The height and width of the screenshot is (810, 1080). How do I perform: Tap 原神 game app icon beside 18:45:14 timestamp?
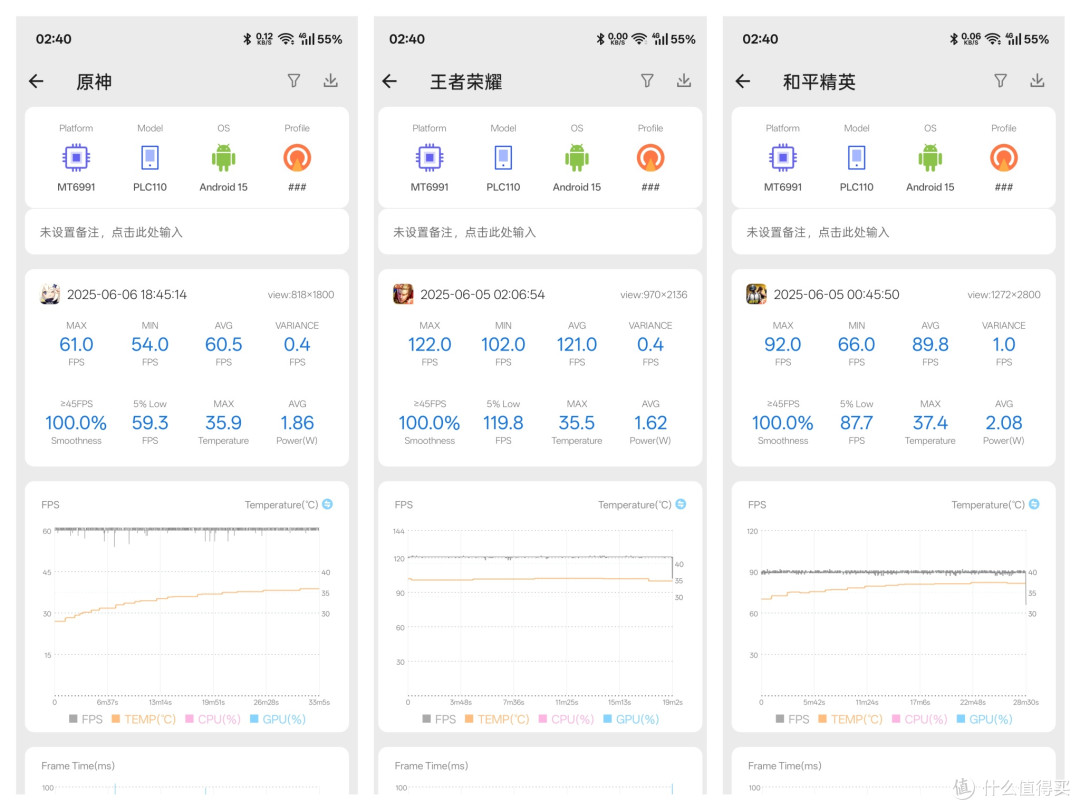point(50,294)
